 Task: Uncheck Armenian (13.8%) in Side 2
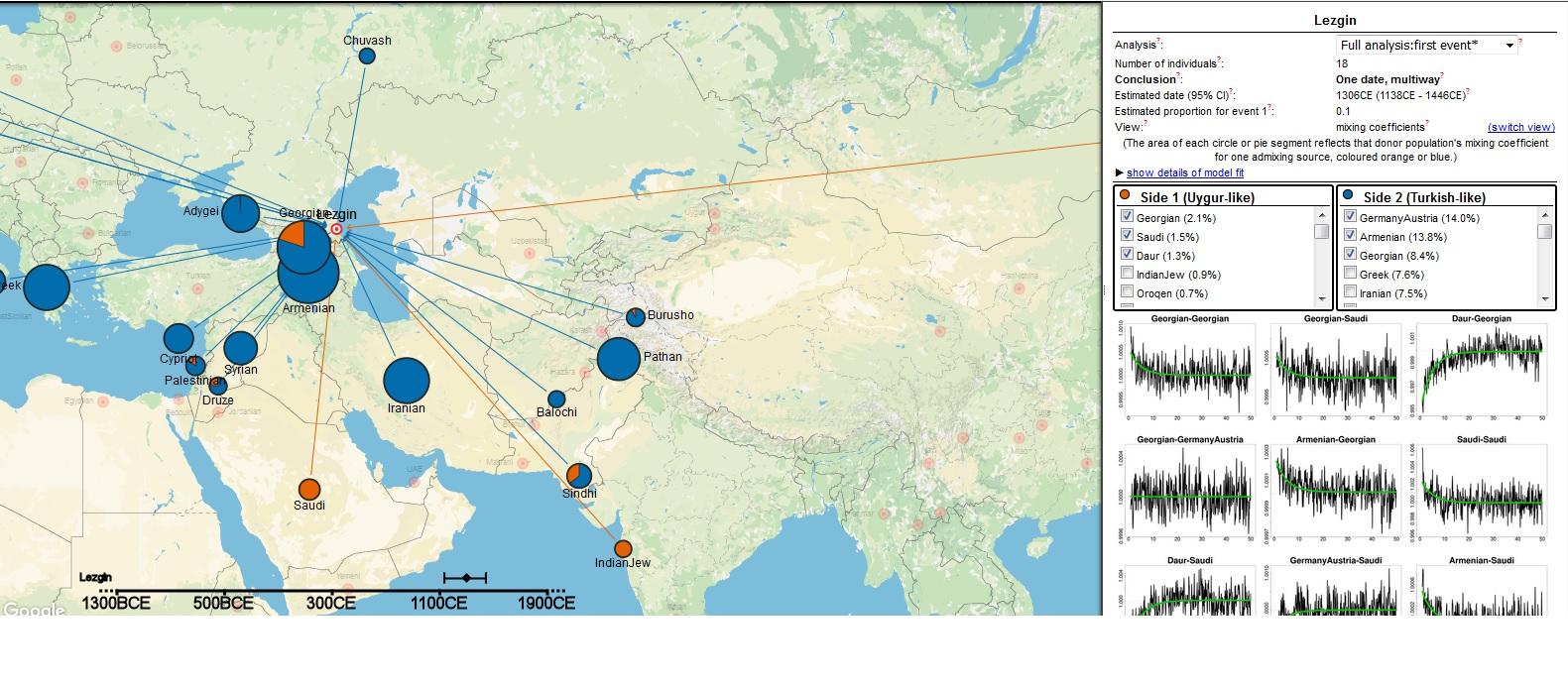(1350, 236)
